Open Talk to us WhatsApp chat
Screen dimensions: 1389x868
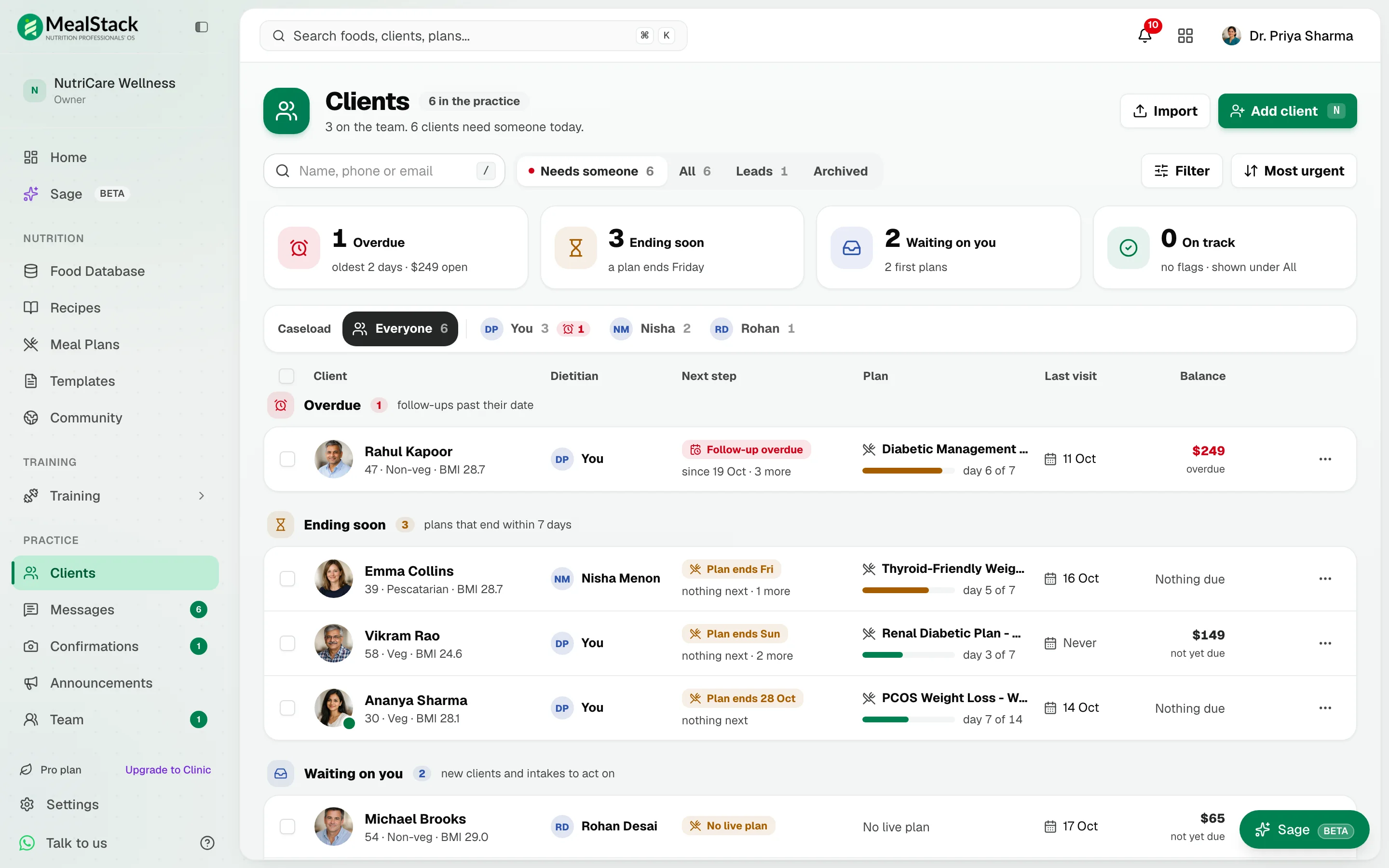pyautogui.click(x=63, y=843)
